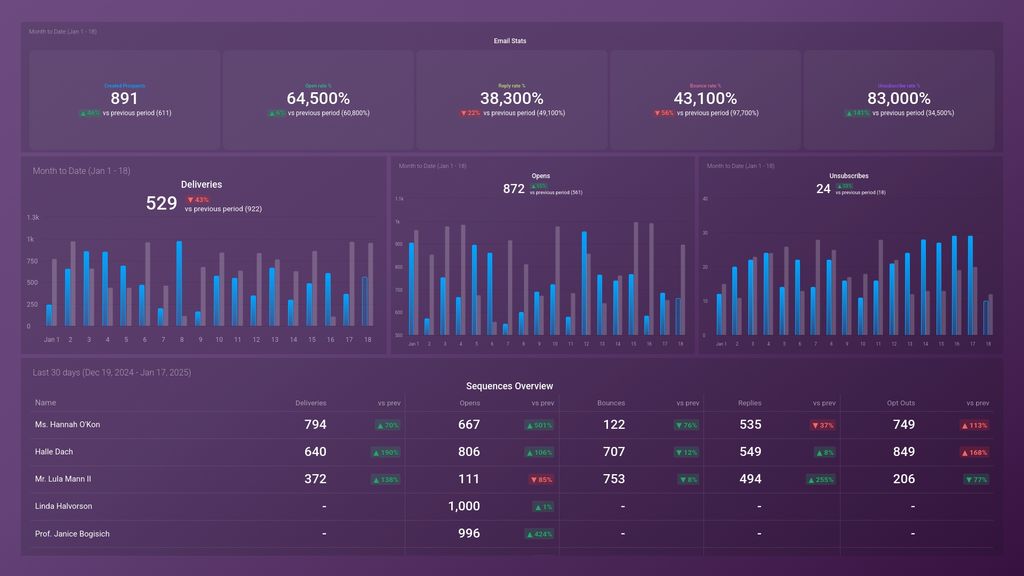Image resolution: width=1024 pixels, height=576 pixels.
Task: Click the green 141% increase badge under Unsubscribe rate
Action: point(857,113)
